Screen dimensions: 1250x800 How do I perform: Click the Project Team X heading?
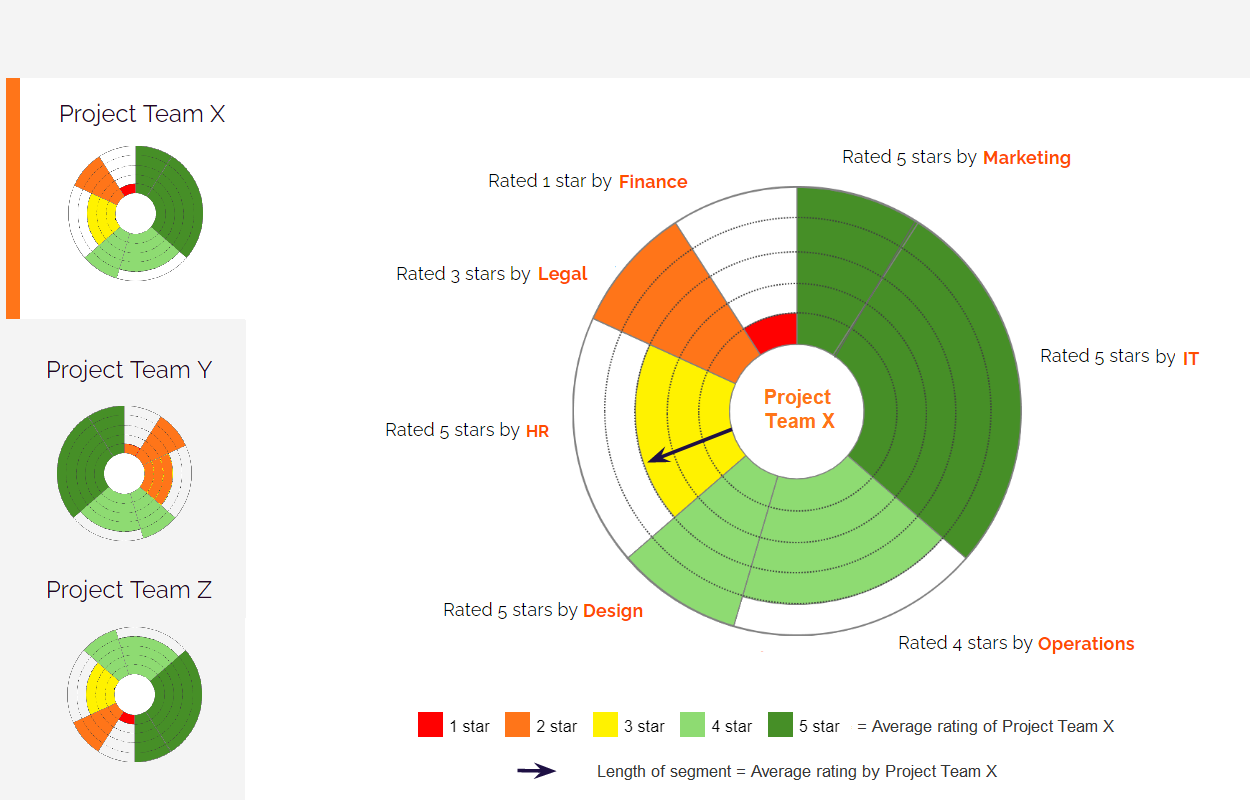(x=142, y=114)
